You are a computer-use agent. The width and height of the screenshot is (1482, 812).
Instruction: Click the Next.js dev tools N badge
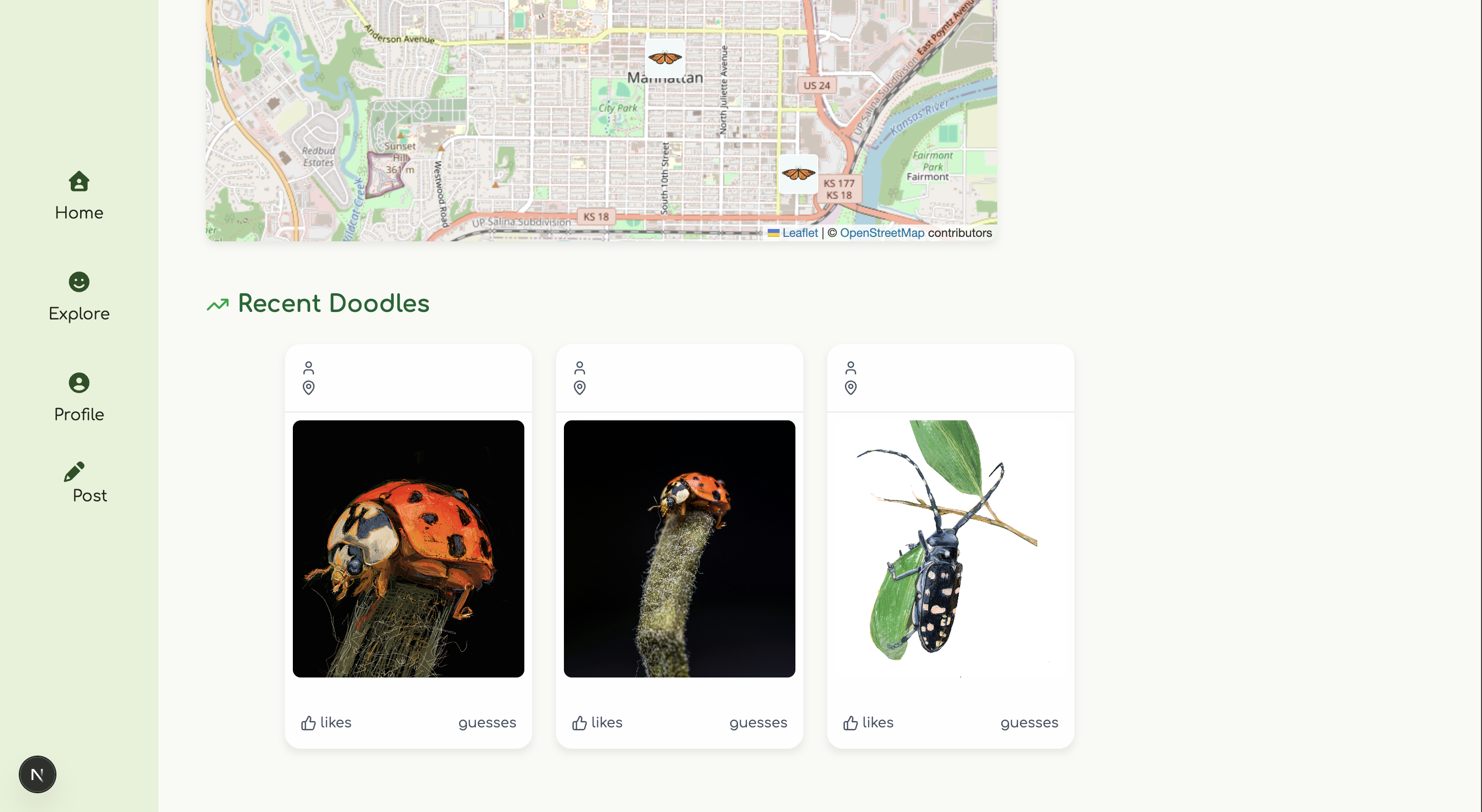pyautogui.click(x=38, y=774)
